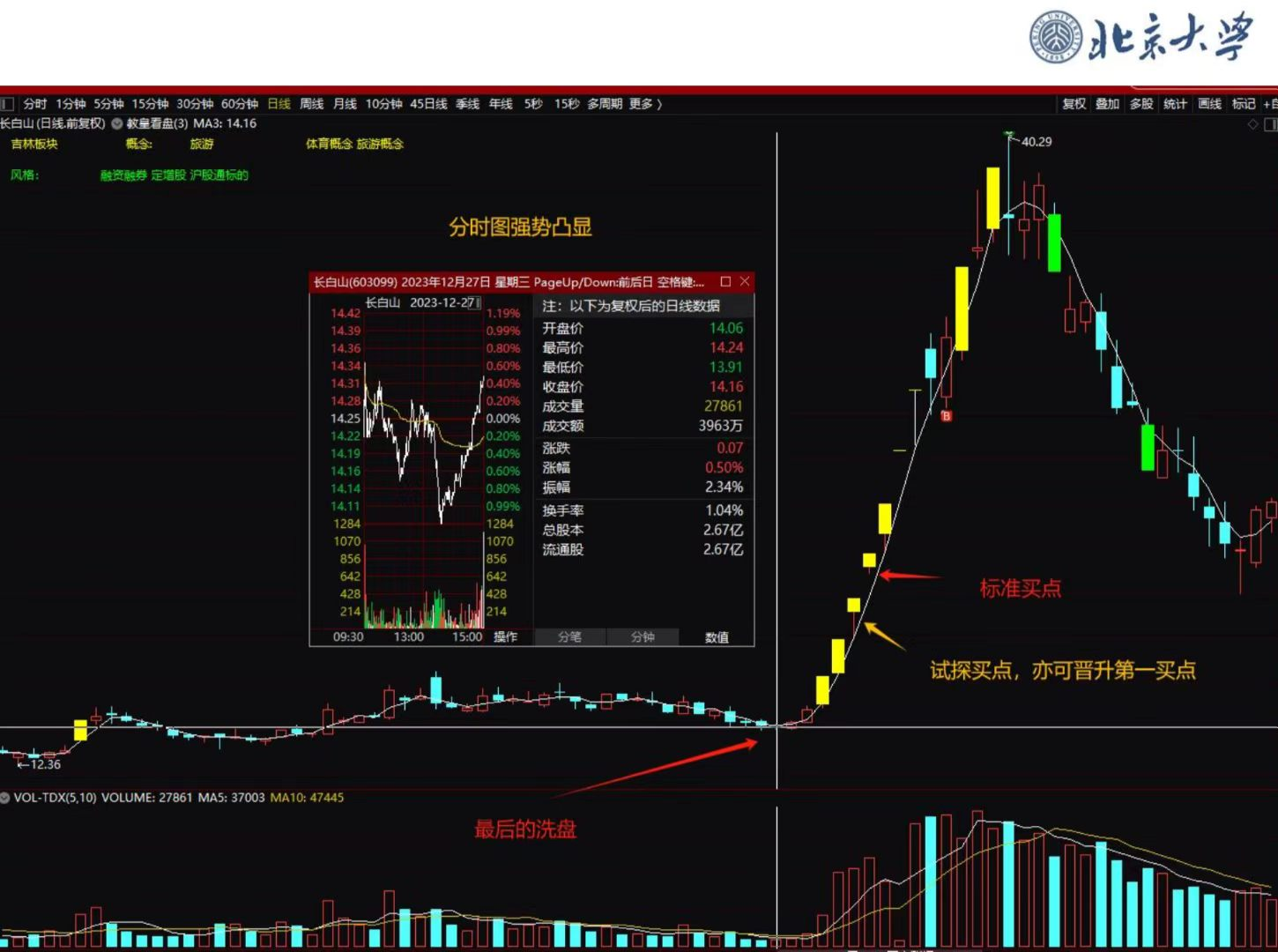
Task: Click the 旅游概念 concept link
Action: 380,144
